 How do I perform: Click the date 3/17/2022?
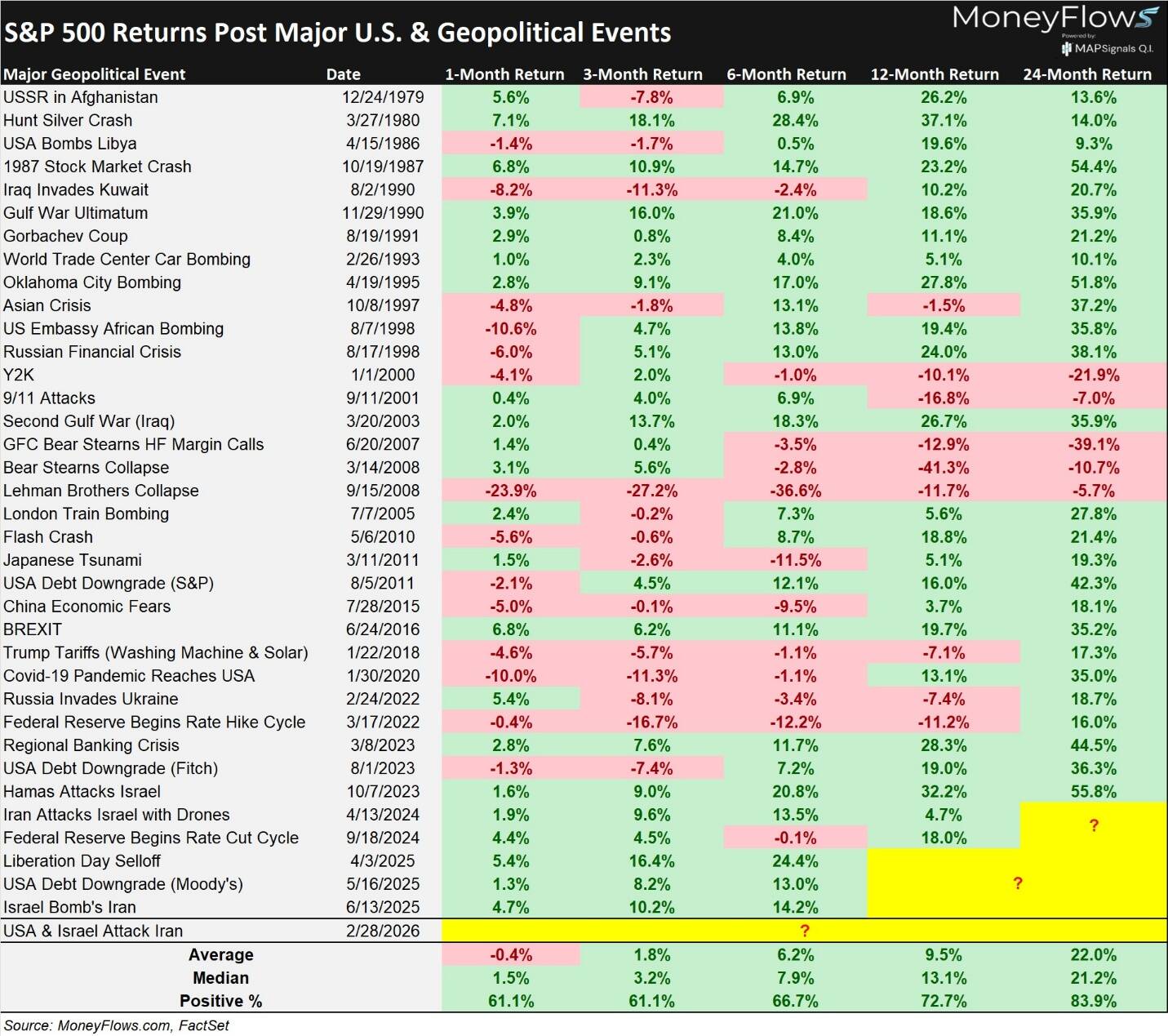coord(383,723)
